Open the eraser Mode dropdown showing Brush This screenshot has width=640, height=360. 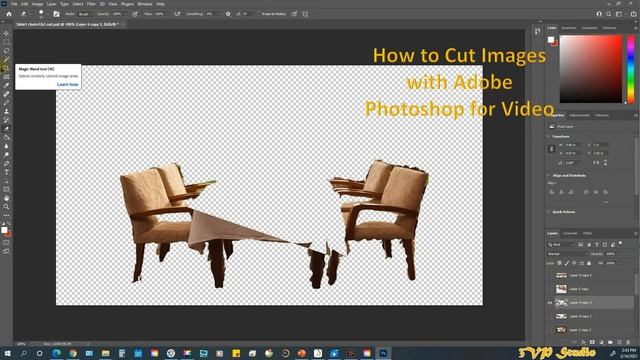point(84,14)
